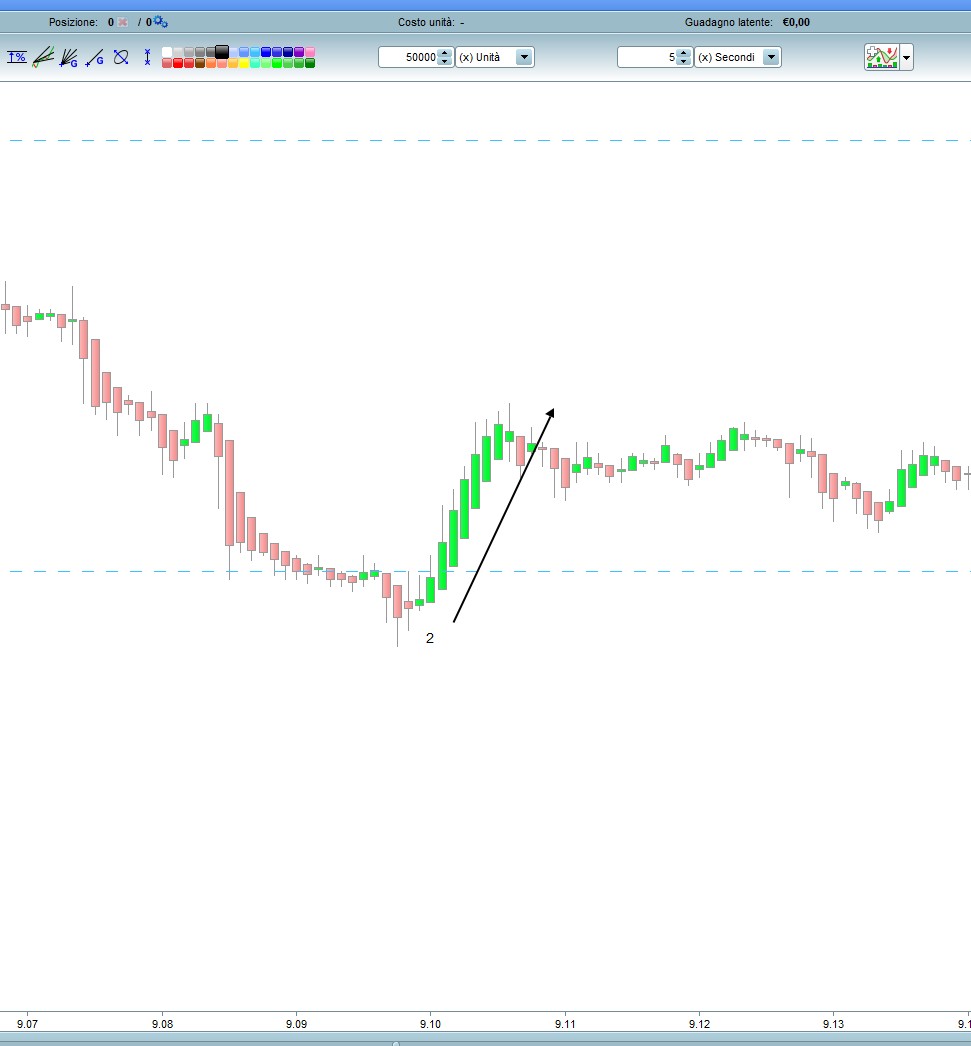Click the add indicator chart icon
971x1046 pixels.
(x=882, y=57)
